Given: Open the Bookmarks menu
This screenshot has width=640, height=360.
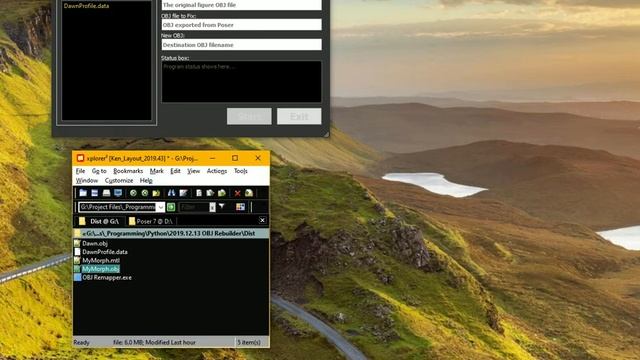Looking at the screenshot, I should pos(128,171).
